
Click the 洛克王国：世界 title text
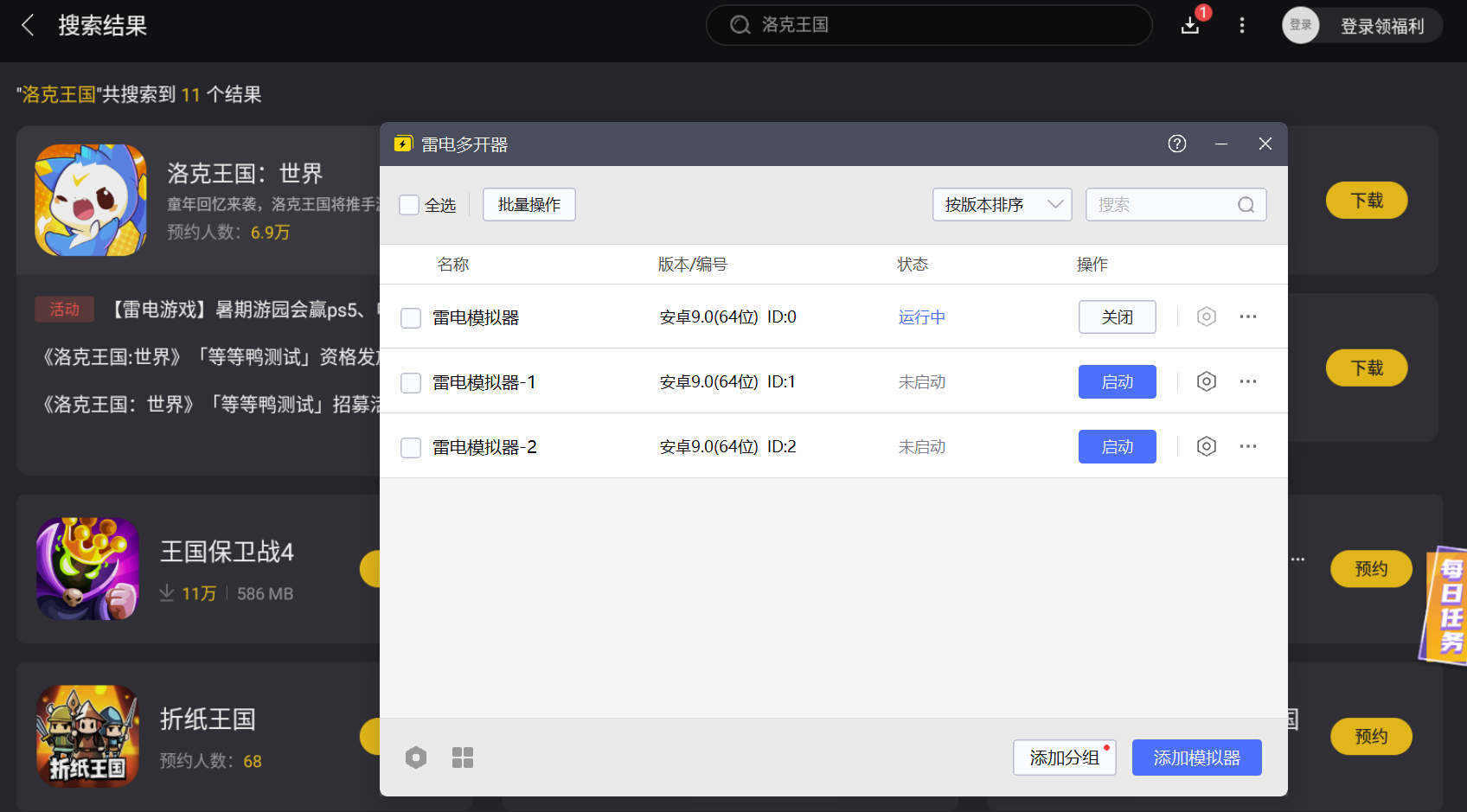pyautogui.click(x=245, y=174)
